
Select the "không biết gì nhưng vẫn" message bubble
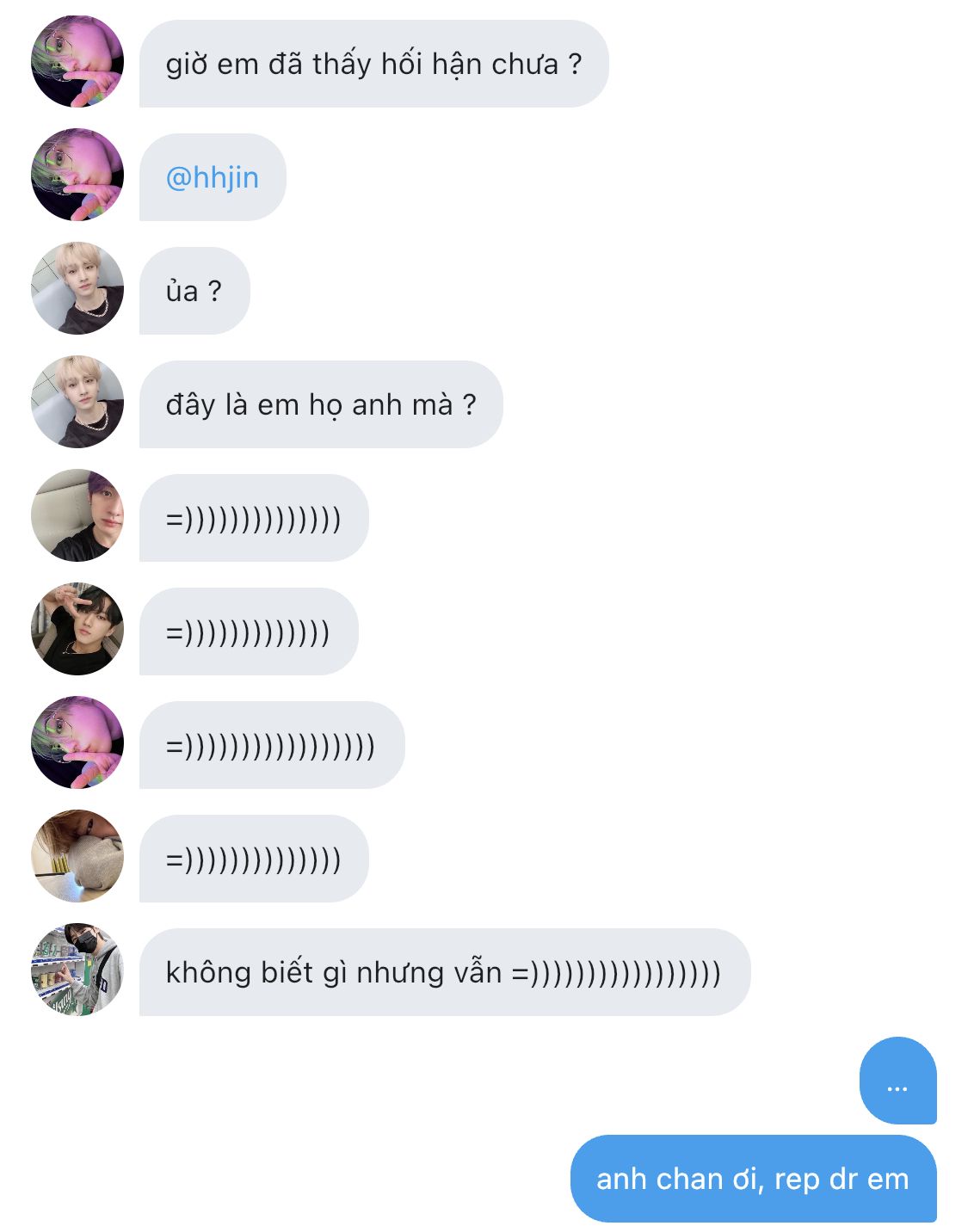pyautogui.click(x=445, y=972)
